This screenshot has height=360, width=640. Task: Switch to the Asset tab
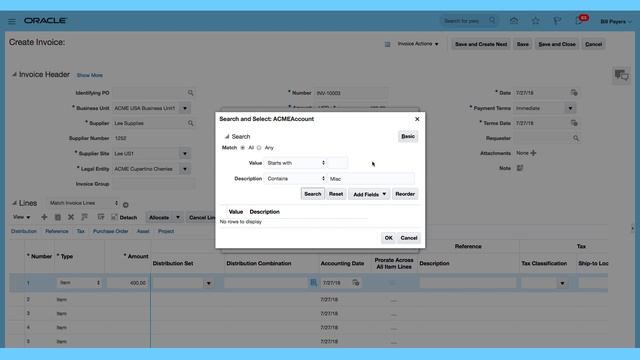(143, 231)
